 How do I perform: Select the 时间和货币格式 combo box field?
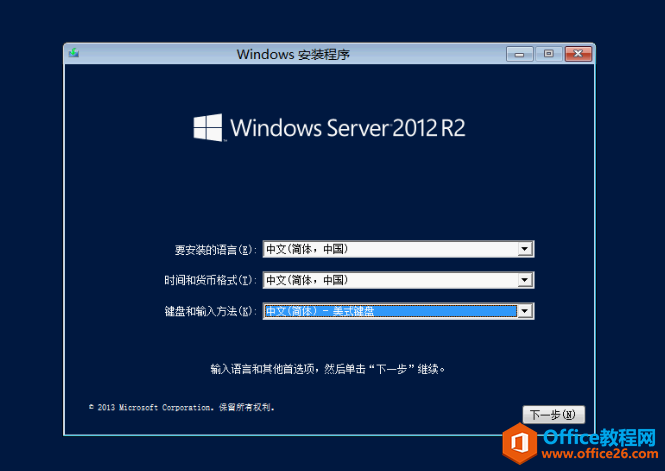tap(398, 280)
